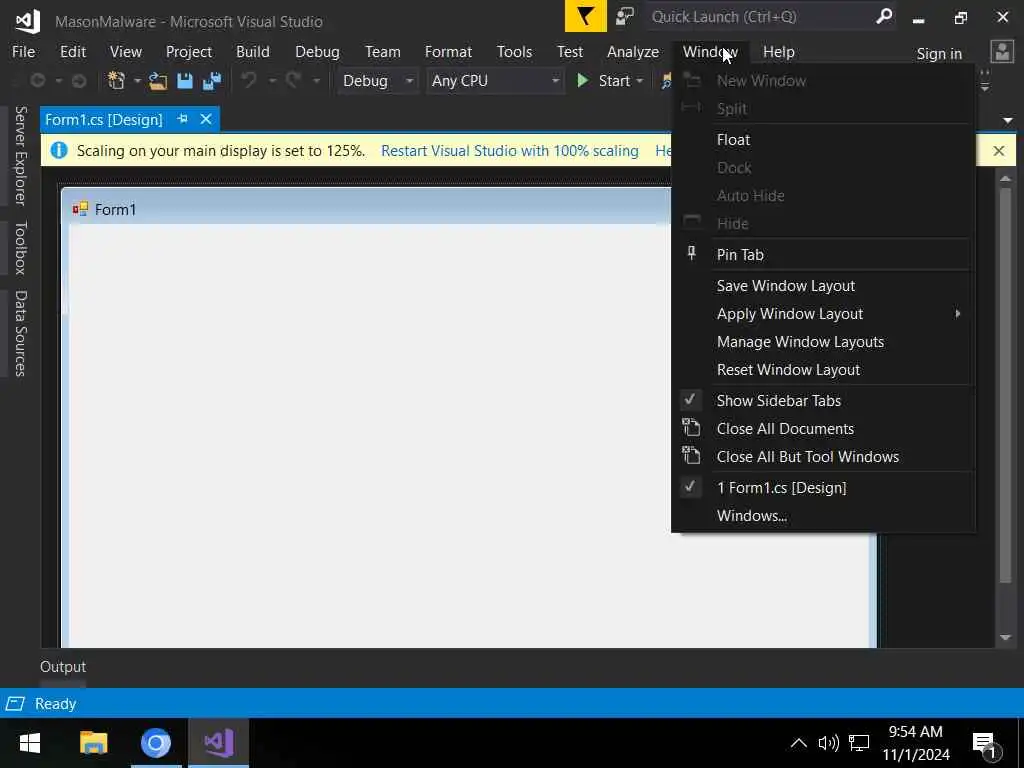Click the Navigate Forward toolbar icon
The width and height of the screenshot is (1024, 768).
coord(78,80)
